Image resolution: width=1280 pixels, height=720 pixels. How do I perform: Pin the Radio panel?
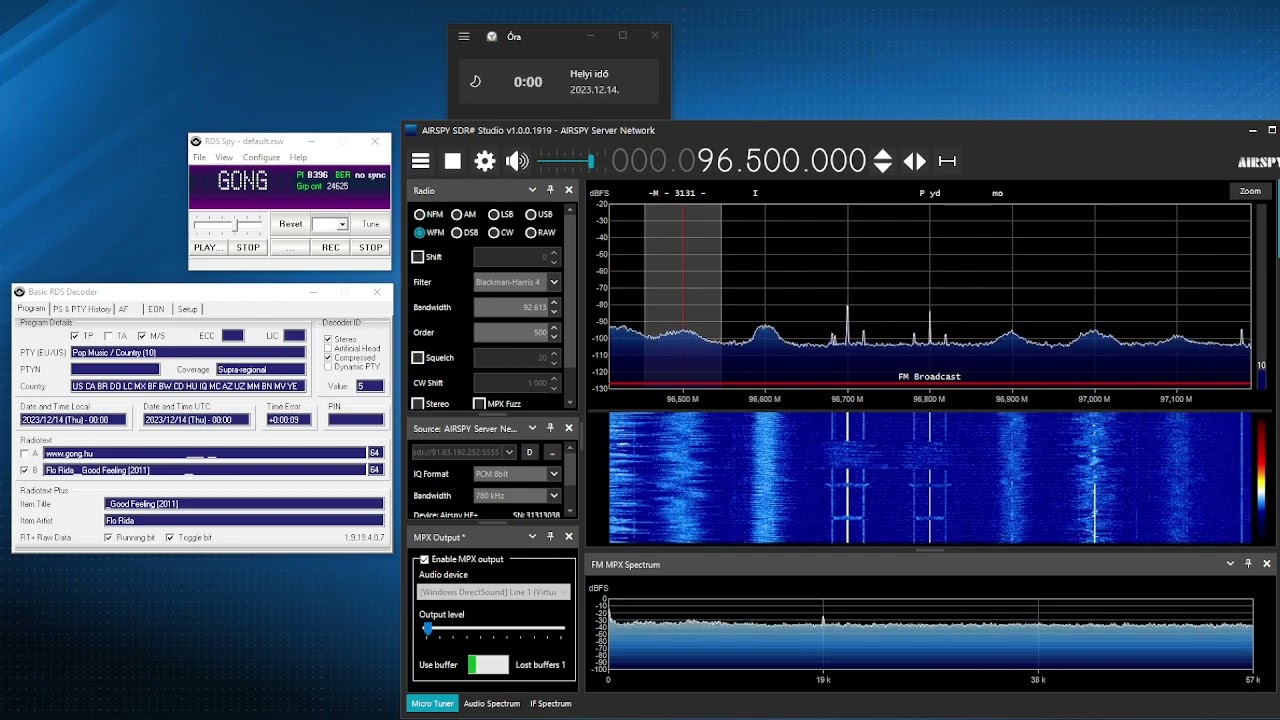point(550,190)
